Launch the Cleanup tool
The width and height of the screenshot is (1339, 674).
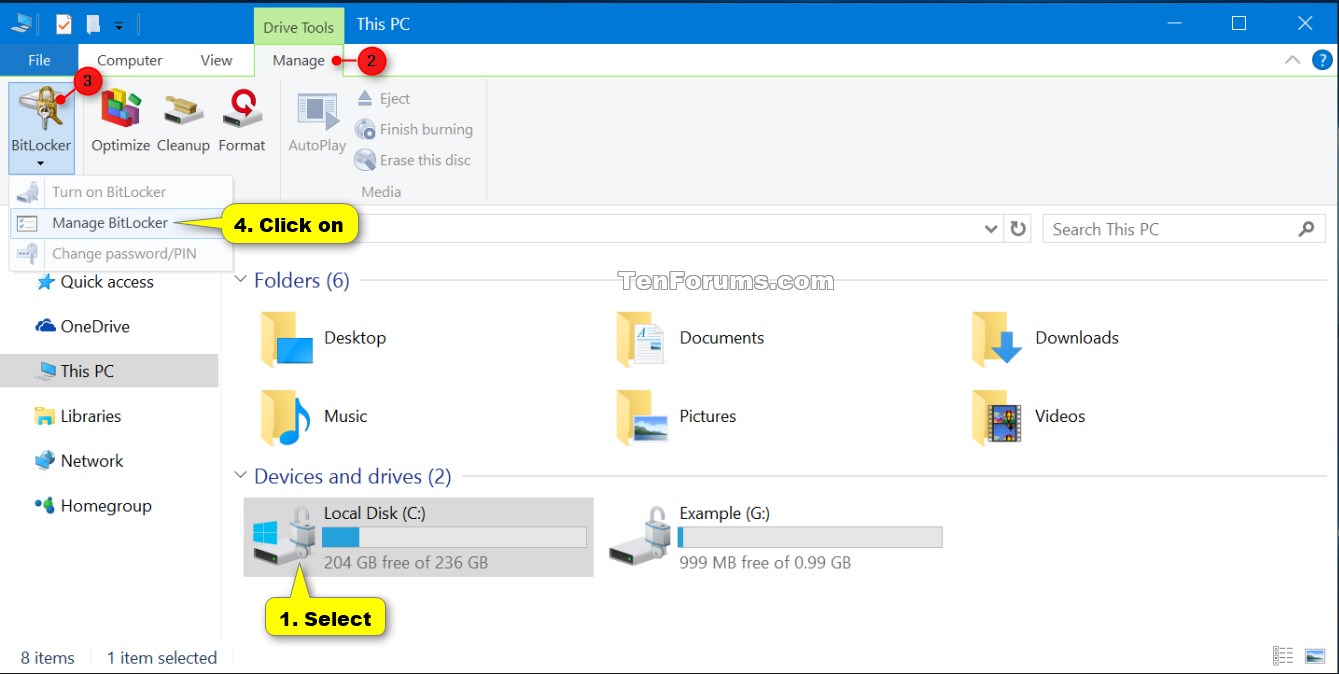click(x=182, y=120)
